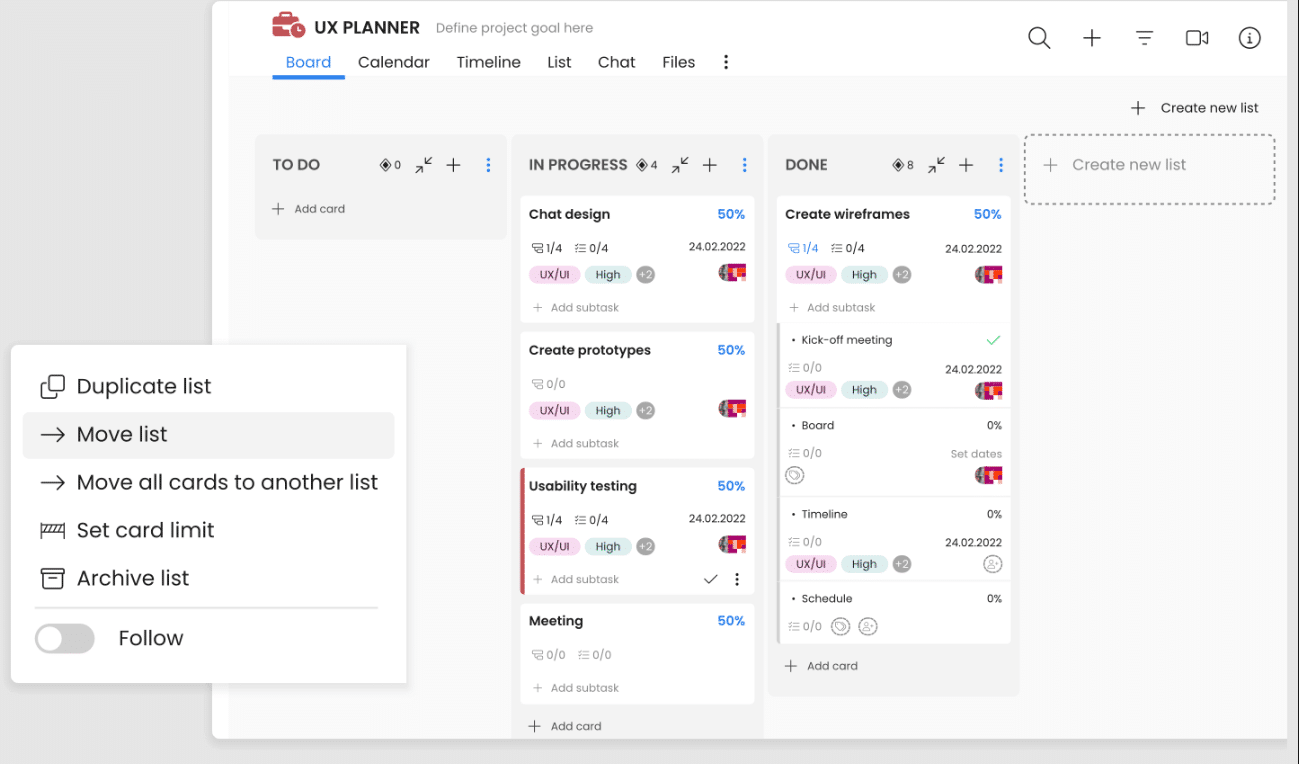Switch to the Calendar tab

pyautogui.click(x=393, y=62)
